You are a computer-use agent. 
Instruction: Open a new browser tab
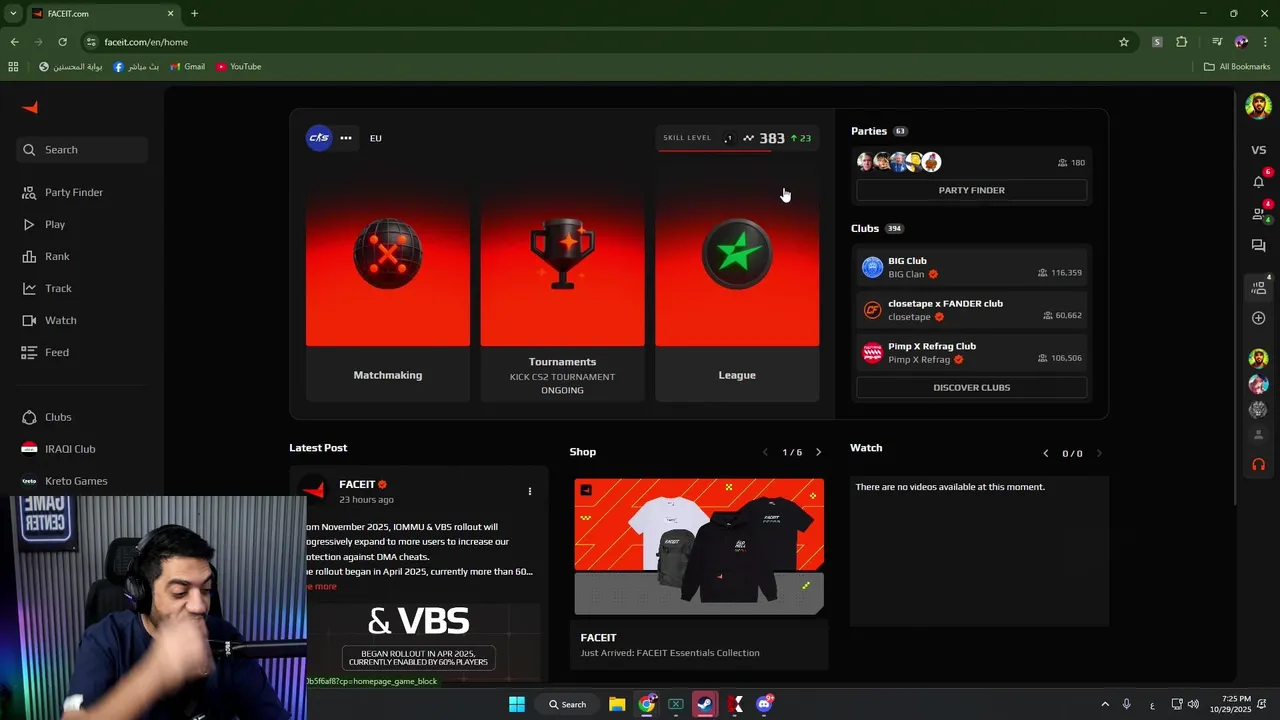click(x=195, y=14)
